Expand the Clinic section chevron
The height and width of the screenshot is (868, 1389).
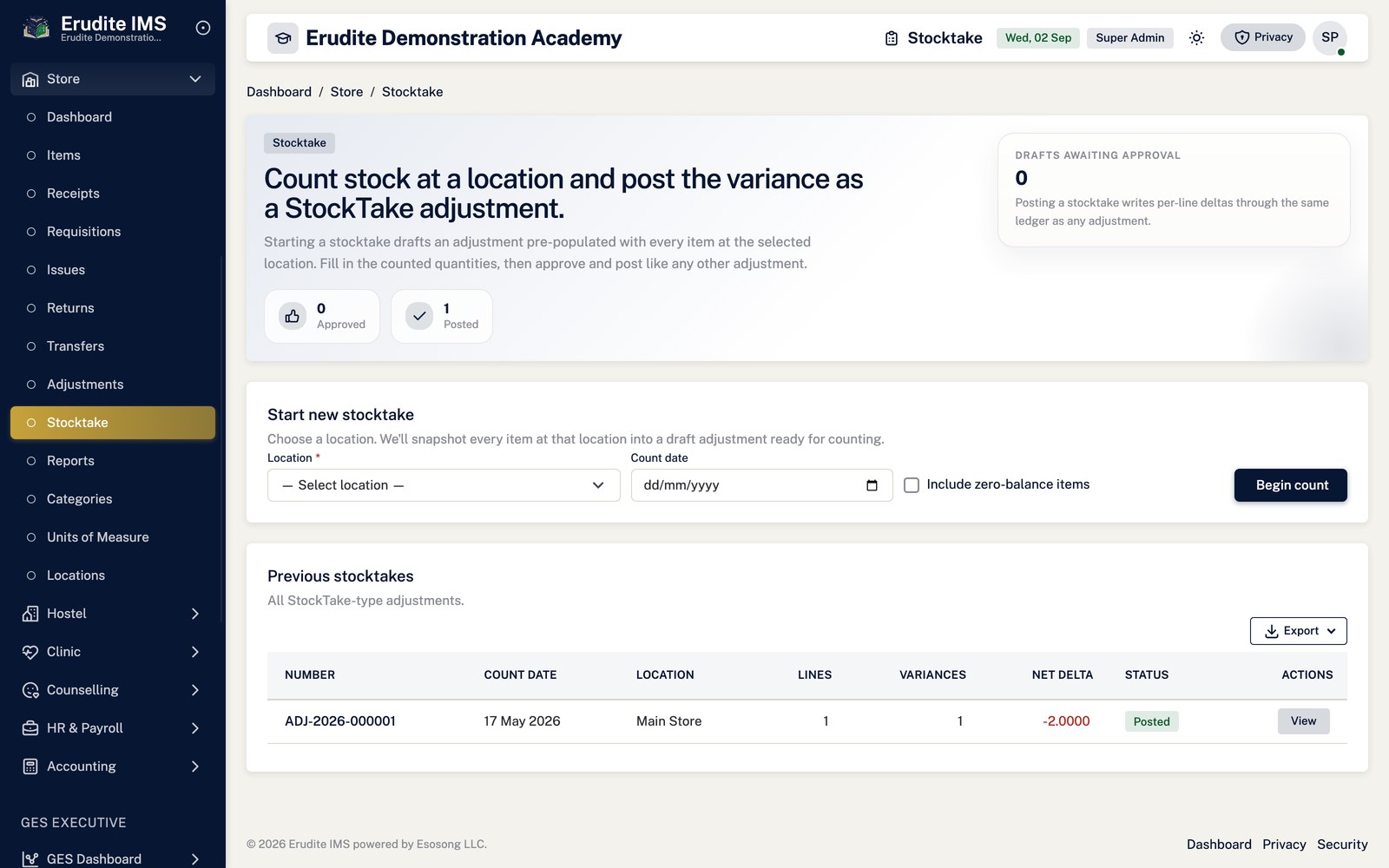pos(195,652)
